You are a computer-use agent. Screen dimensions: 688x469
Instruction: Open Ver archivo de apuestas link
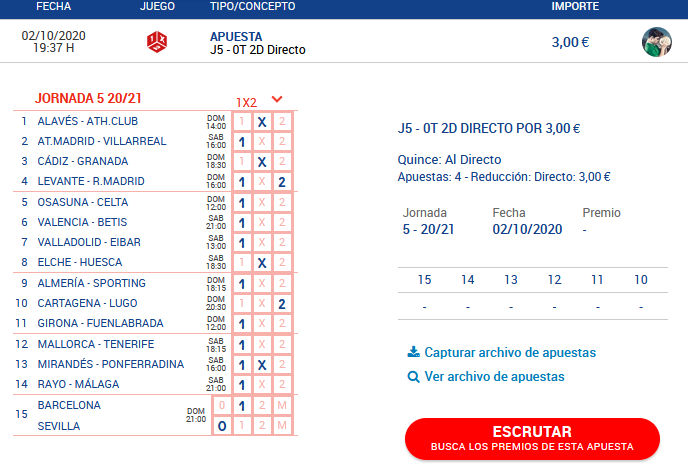[x=494, y=376]
